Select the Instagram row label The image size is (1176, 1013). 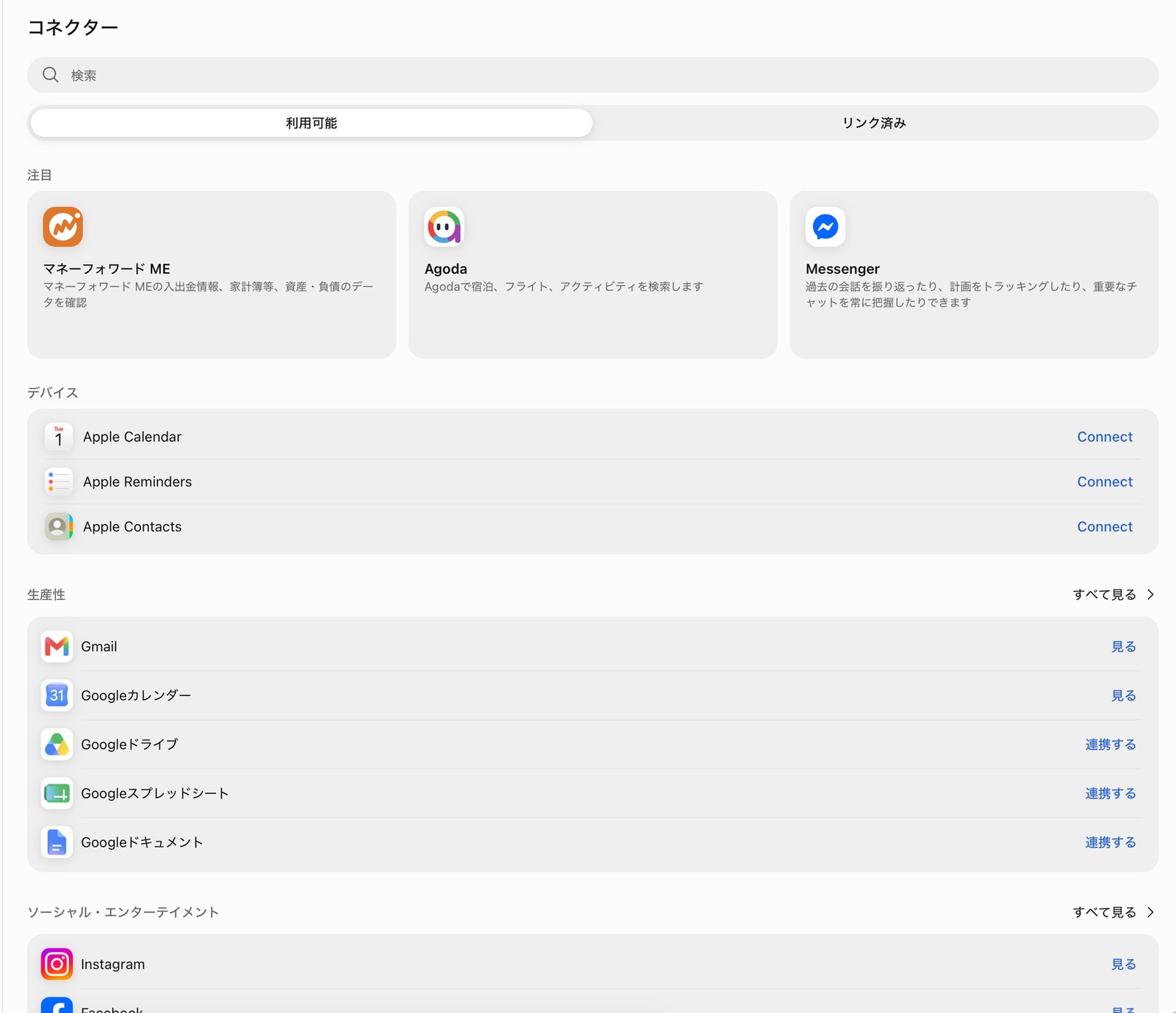point(113,964)
